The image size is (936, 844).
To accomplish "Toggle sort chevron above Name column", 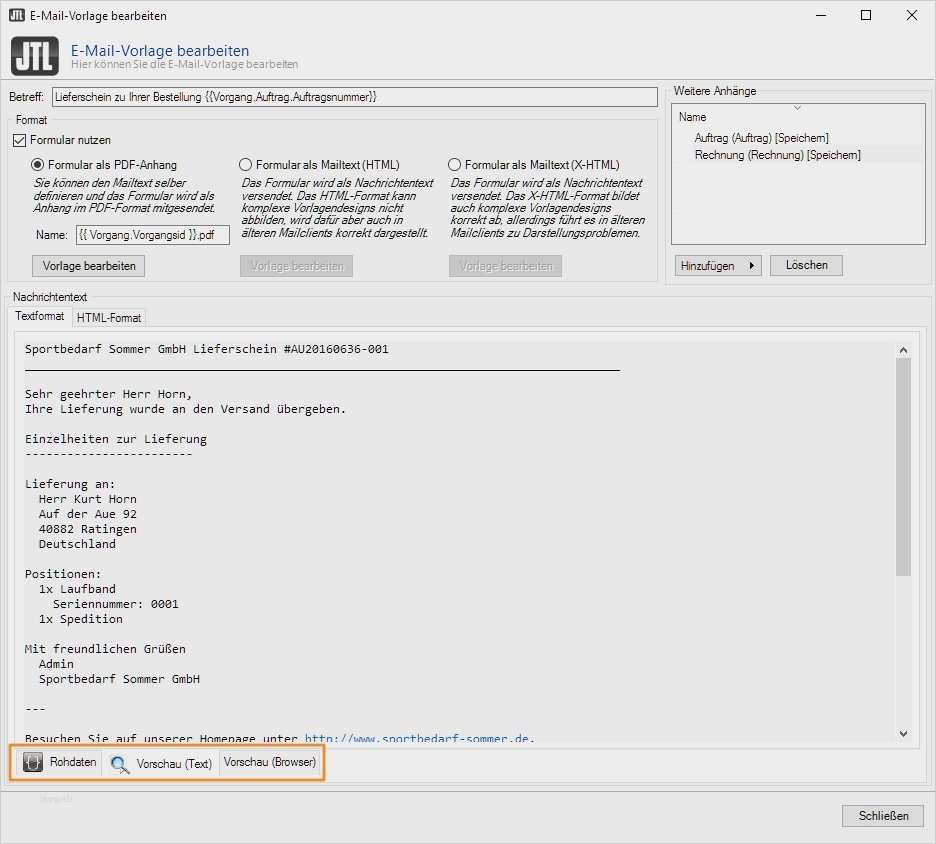I will (x=797, y=107).
